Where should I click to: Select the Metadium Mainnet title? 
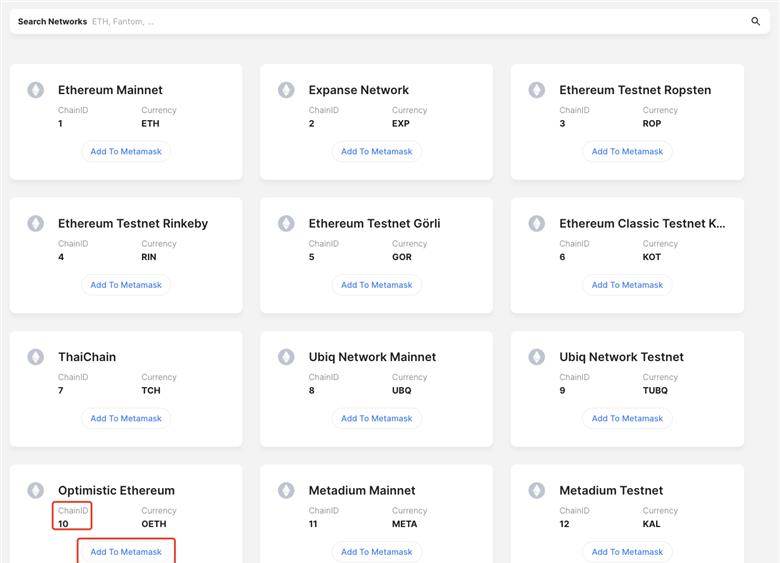pyautogui.click(x=362, y=490)
